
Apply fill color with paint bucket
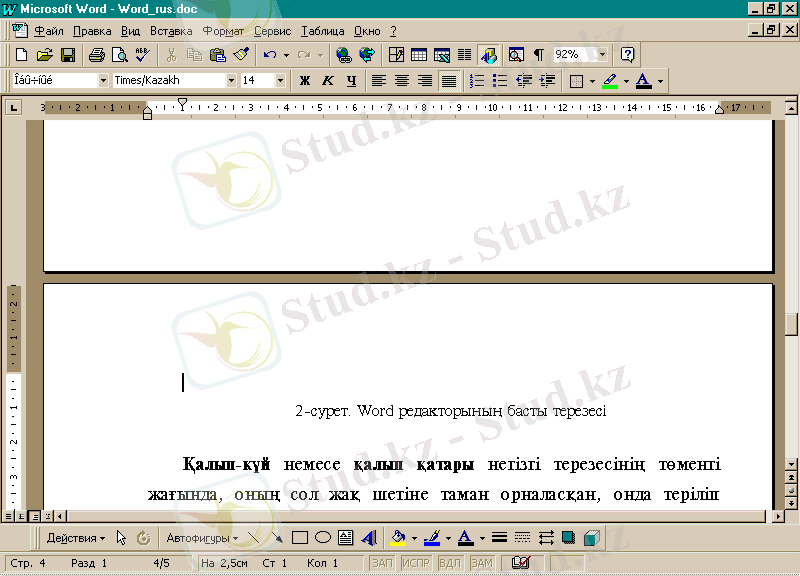[x=398, y=538]
